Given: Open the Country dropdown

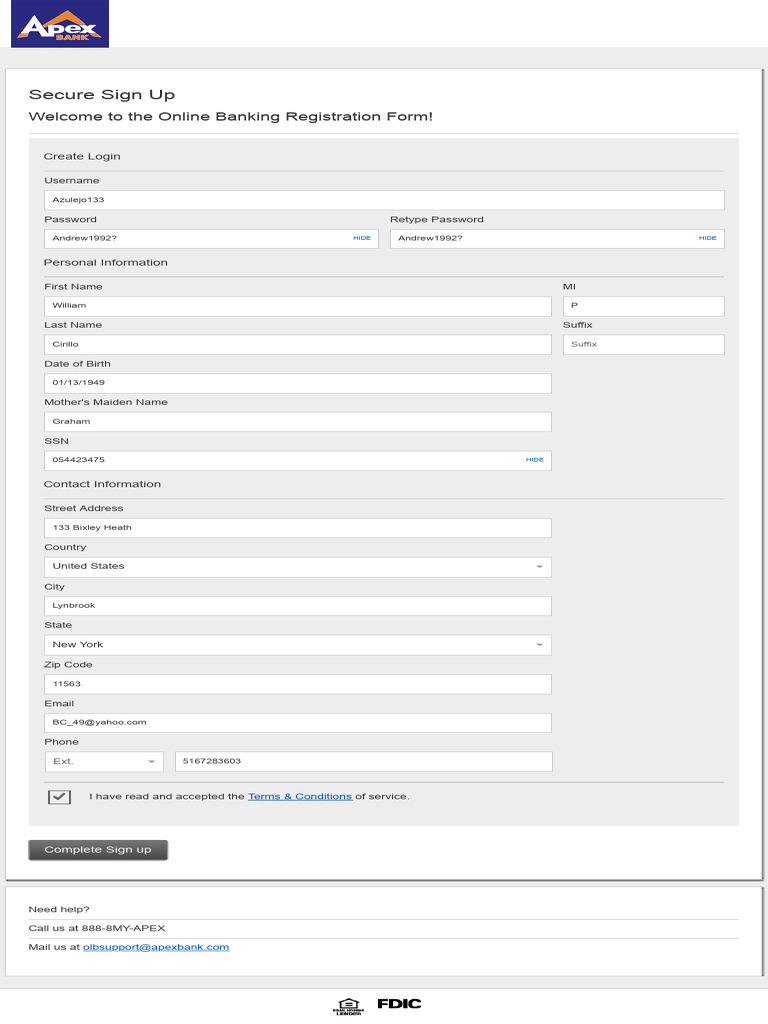Looking at the screenshot, I should [297, 566].
